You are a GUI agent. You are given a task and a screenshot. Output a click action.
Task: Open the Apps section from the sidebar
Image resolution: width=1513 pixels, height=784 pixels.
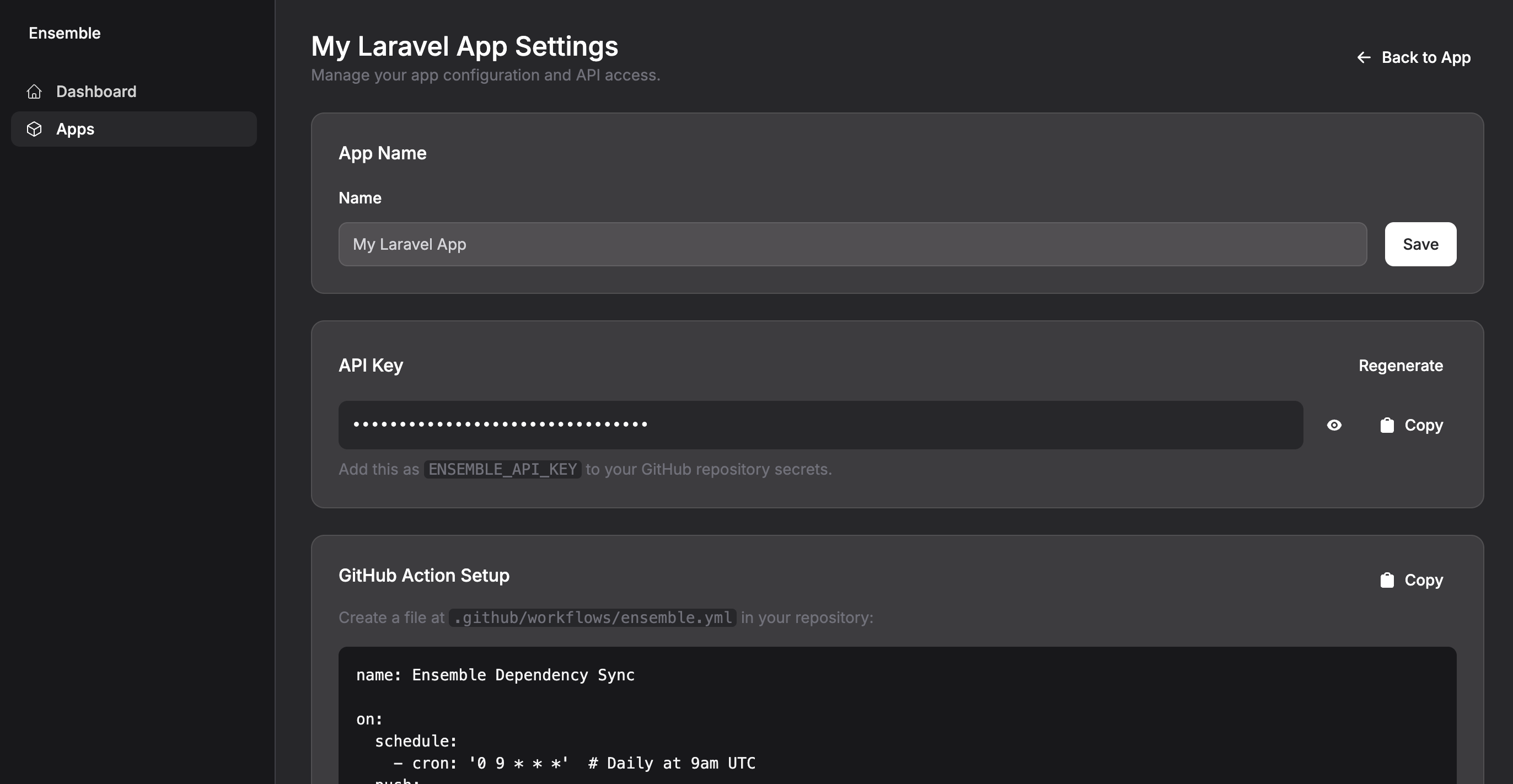tap(75, 129)
